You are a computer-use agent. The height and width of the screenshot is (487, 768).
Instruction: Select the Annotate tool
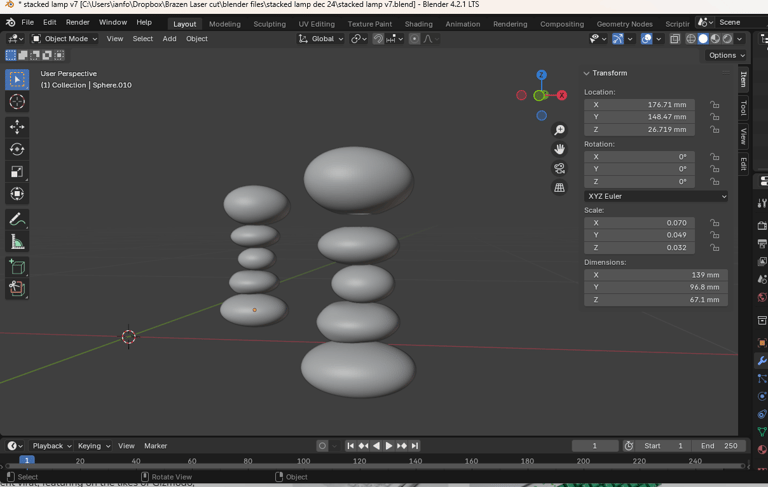(17, 220)
